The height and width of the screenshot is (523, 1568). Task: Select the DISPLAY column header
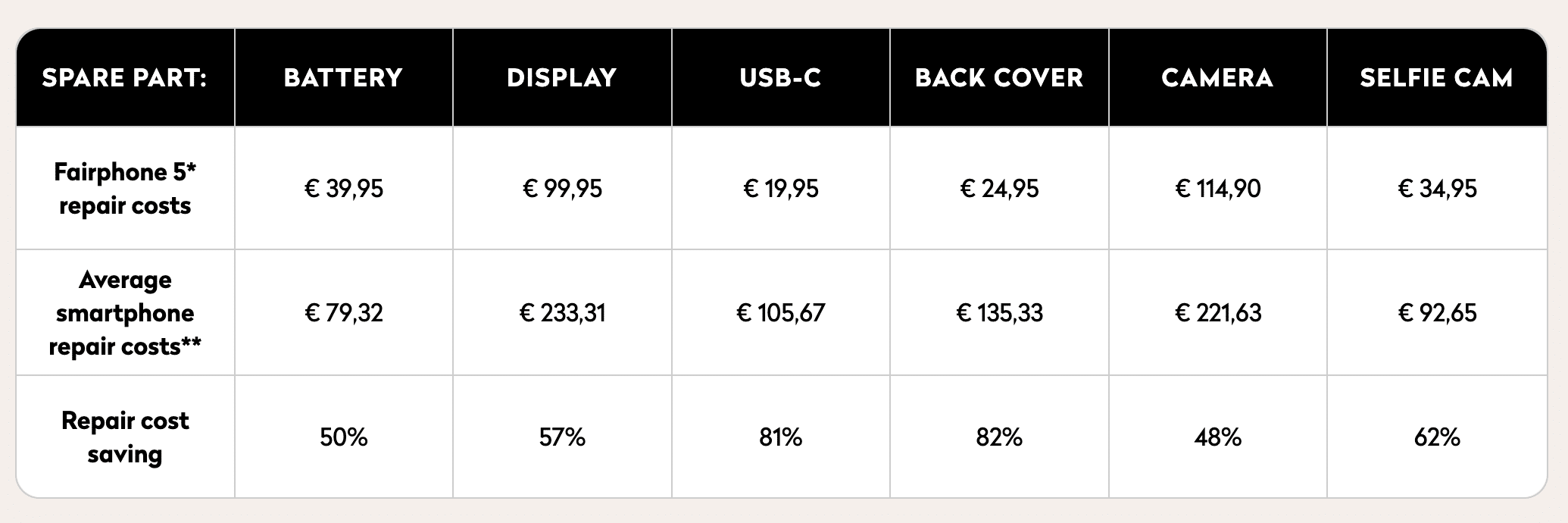(x=562, y=78)
